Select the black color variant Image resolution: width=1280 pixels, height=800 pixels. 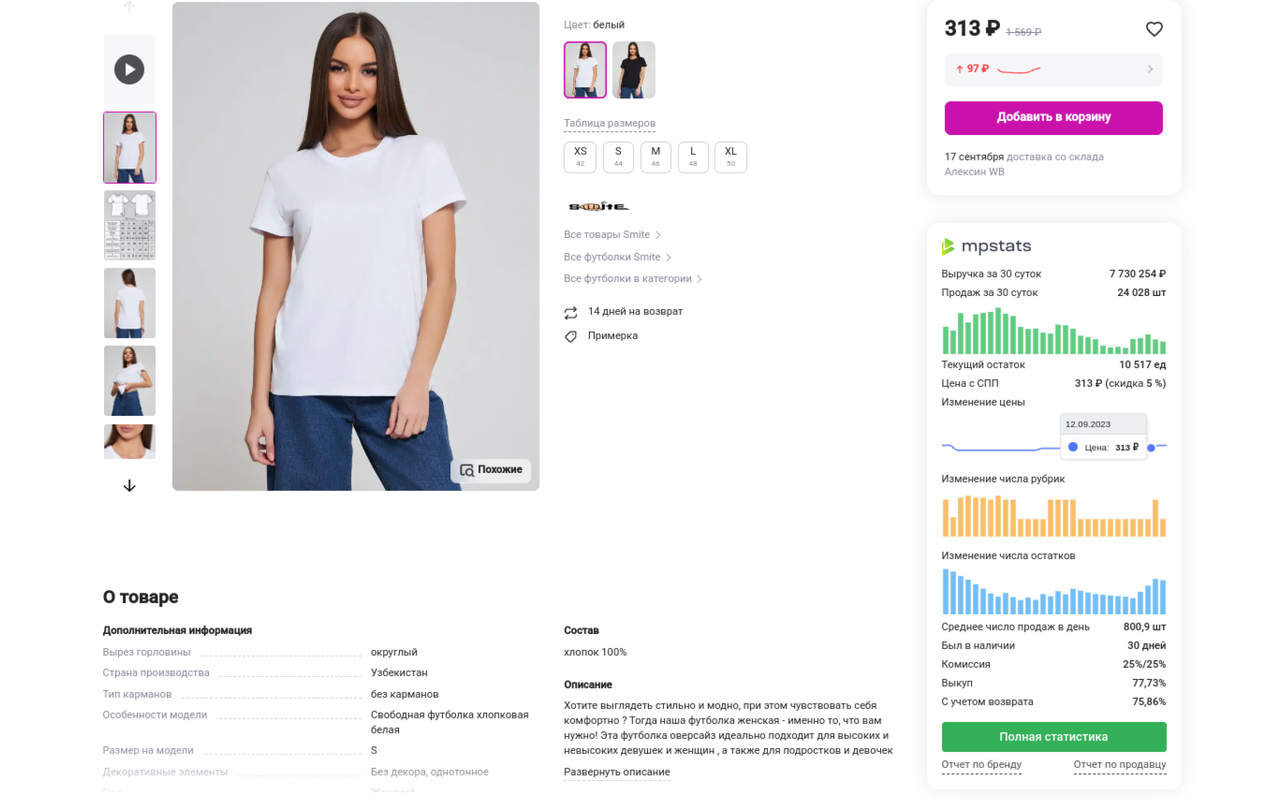(x=633, y=70)
